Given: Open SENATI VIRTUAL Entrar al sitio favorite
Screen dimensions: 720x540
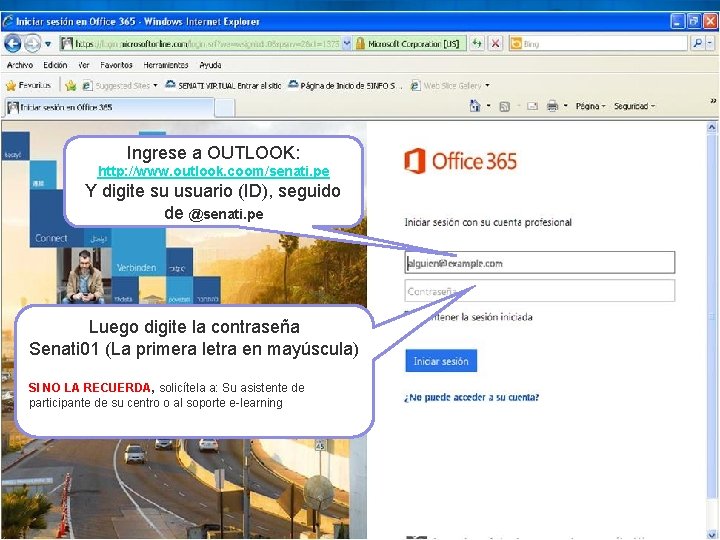Looking at the screenshot, I should (223, 85).
